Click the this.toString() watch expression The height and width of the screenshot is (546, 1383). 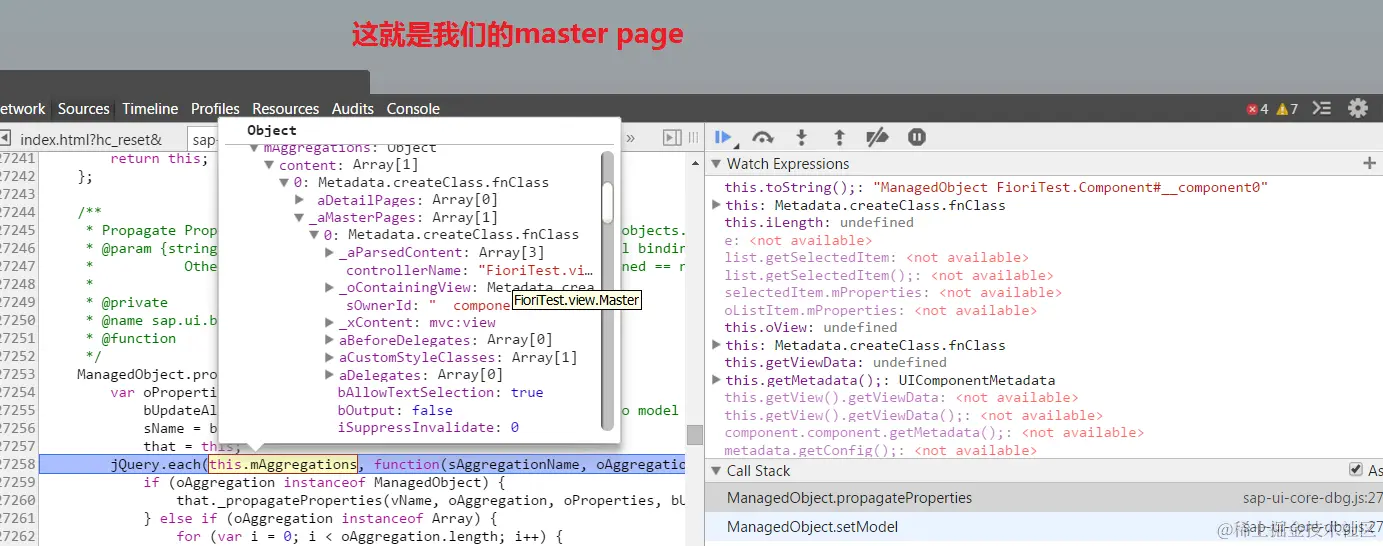click(996, 187)
